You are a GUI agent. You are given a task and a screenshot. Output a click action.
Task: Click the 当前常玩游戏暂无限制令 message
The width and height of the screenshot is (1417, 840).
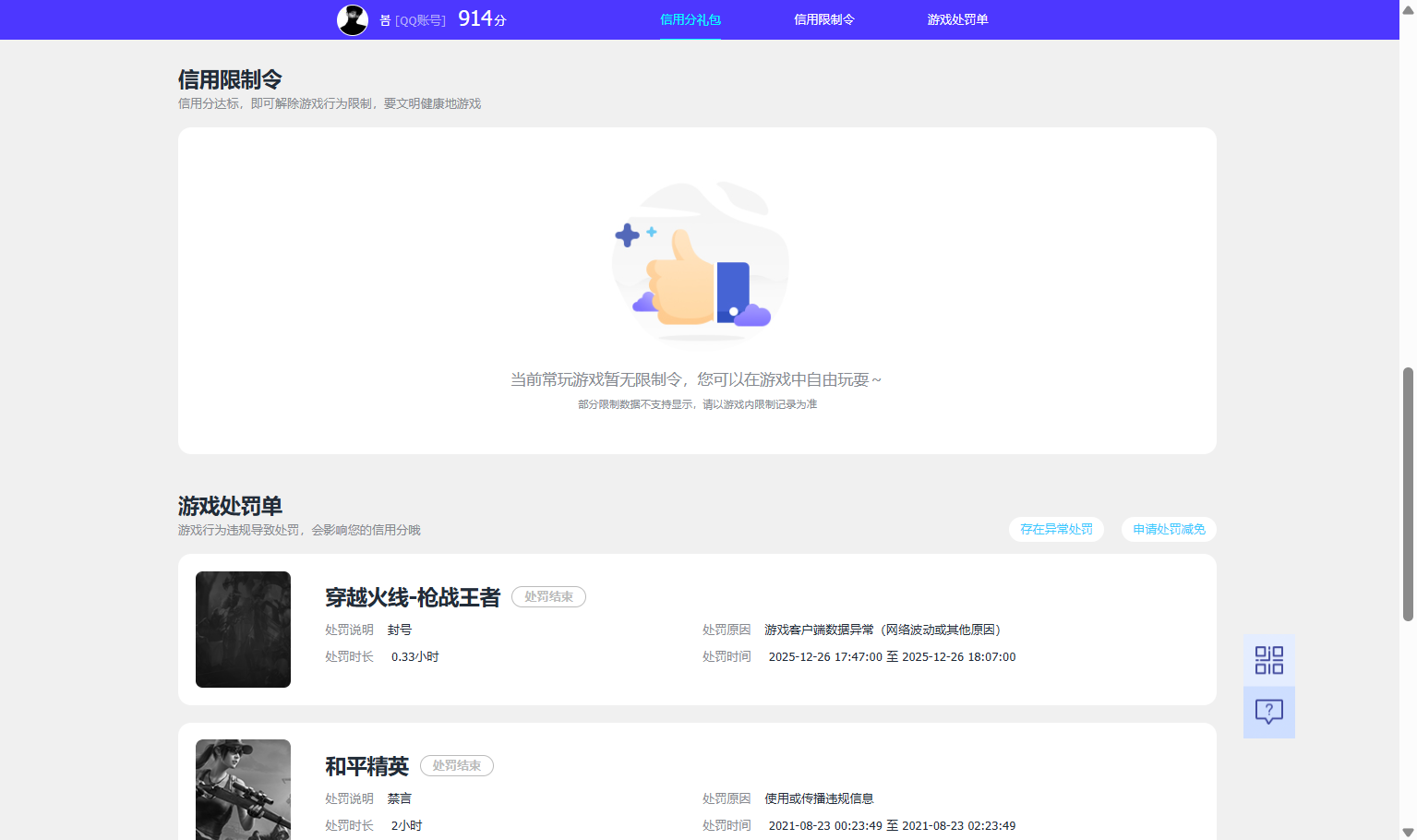coord(696,379)
